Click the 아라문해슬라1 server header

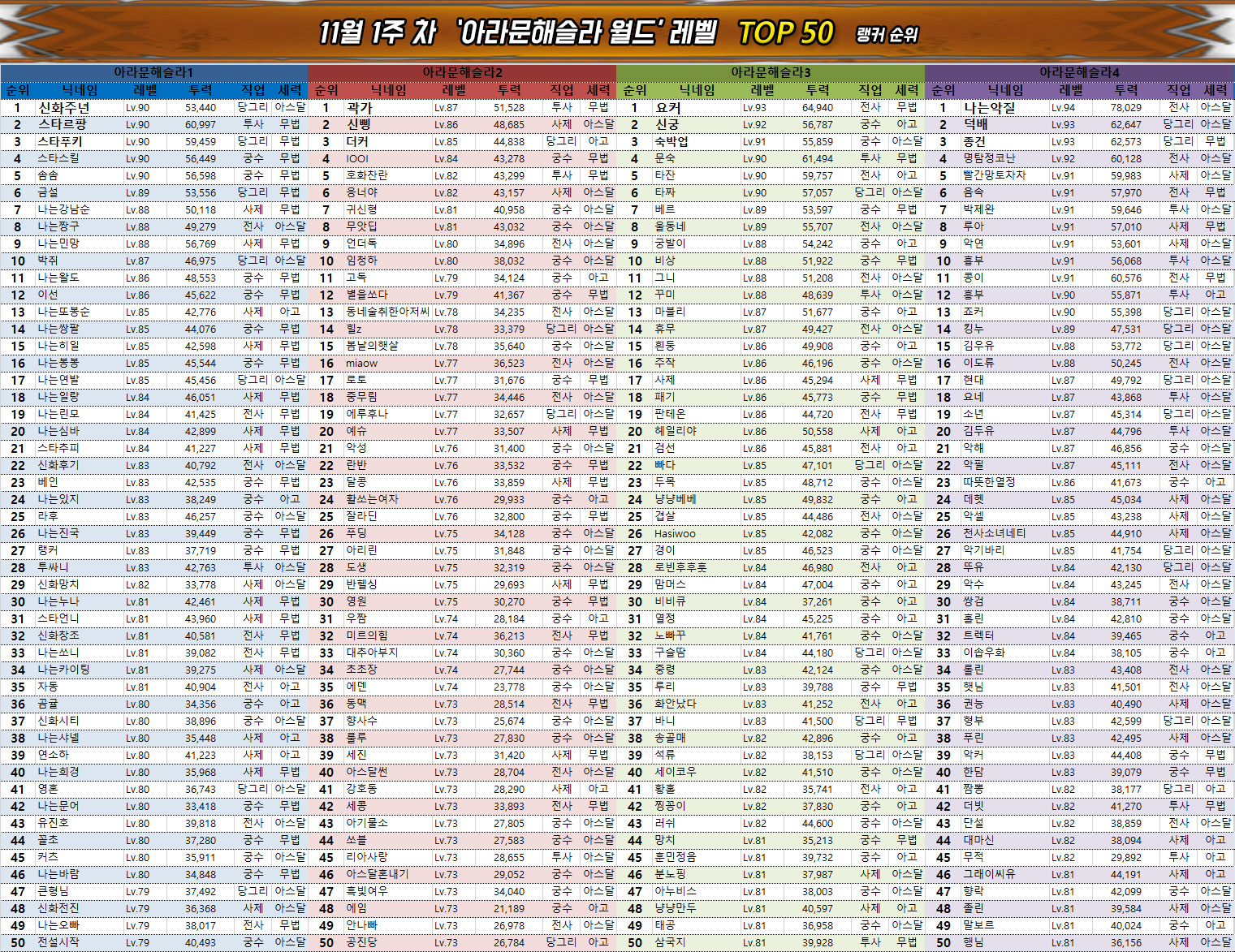(153, 72)
